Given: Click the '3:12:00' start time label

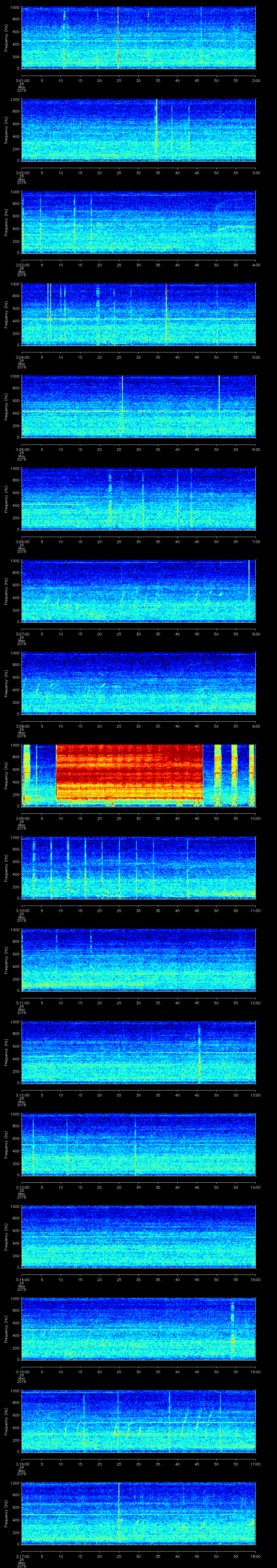Looking at the screenshot, I should (22, 1095).
